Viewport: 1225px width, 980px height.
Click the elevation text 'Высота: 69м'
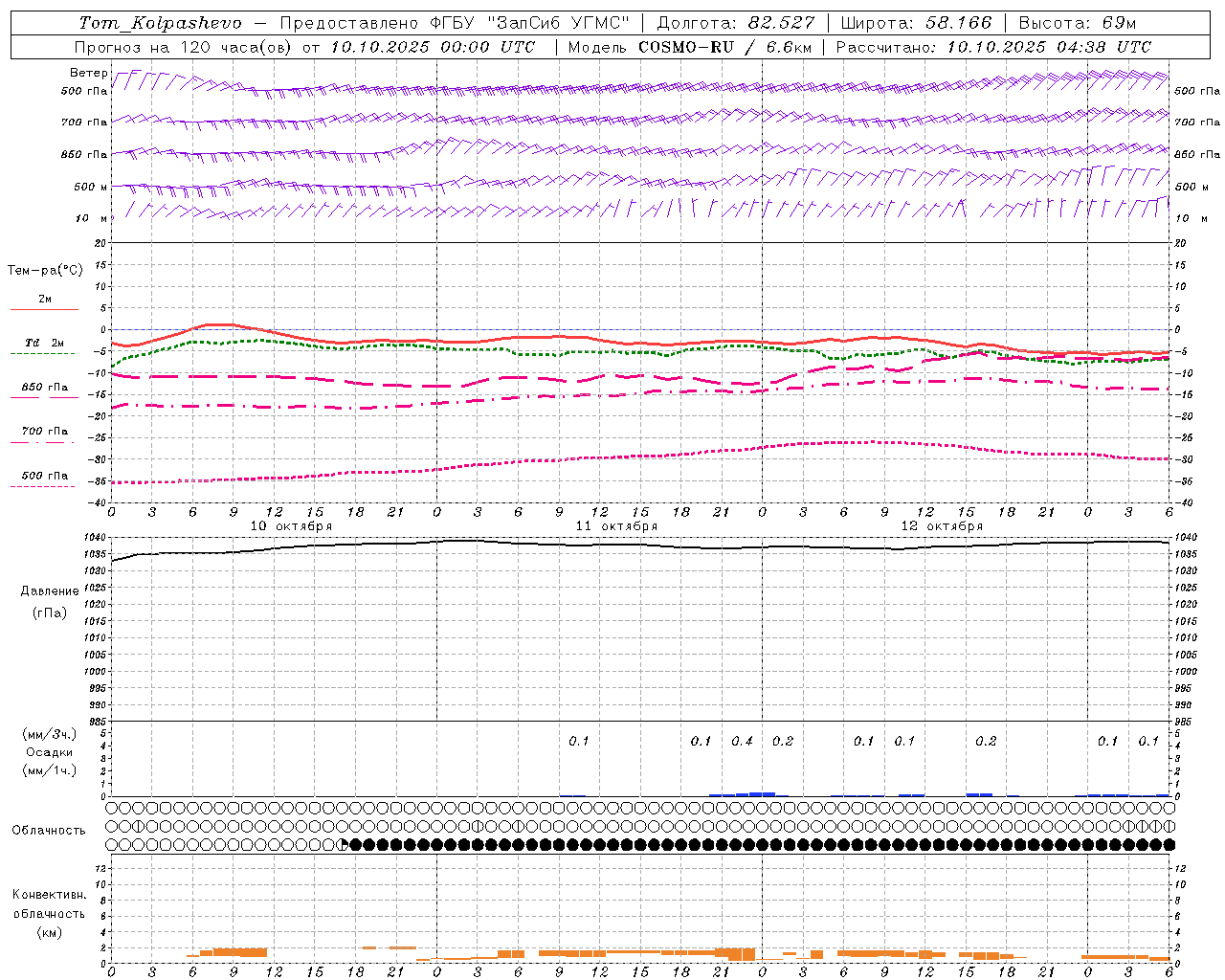click(x=1078, y=23)
